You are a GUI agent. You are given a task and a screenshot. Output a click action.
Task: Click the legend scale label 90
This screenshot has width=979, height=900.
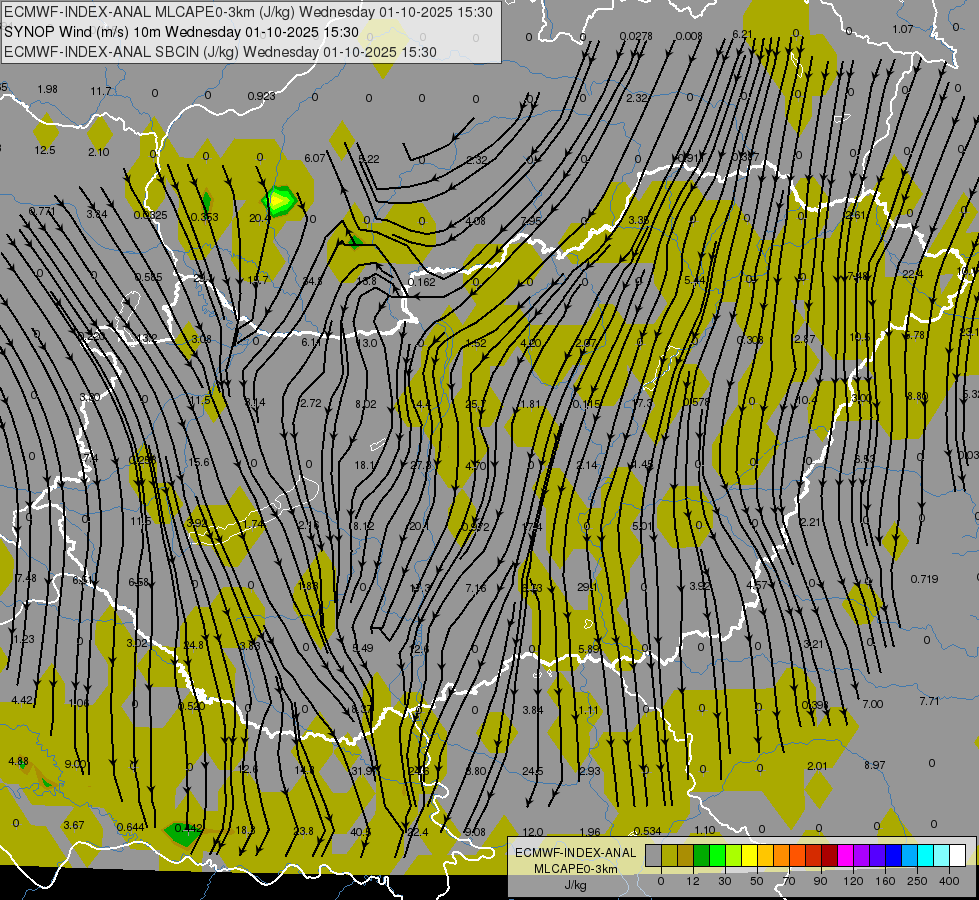(x=820, y=881)
